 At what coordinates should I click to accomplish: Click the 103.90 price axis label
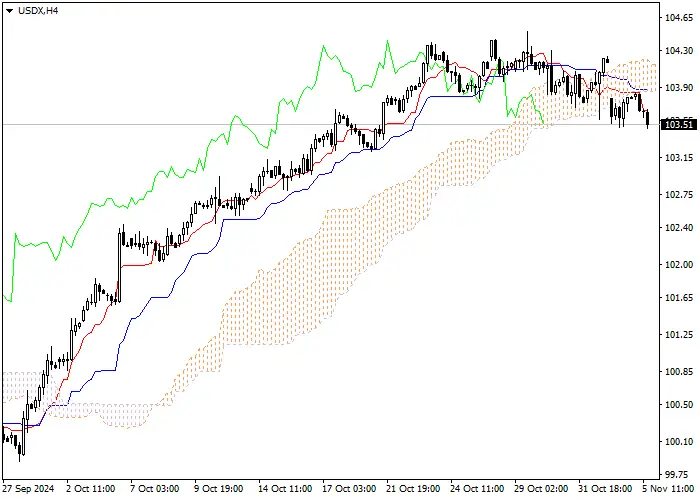coord(679,88)
